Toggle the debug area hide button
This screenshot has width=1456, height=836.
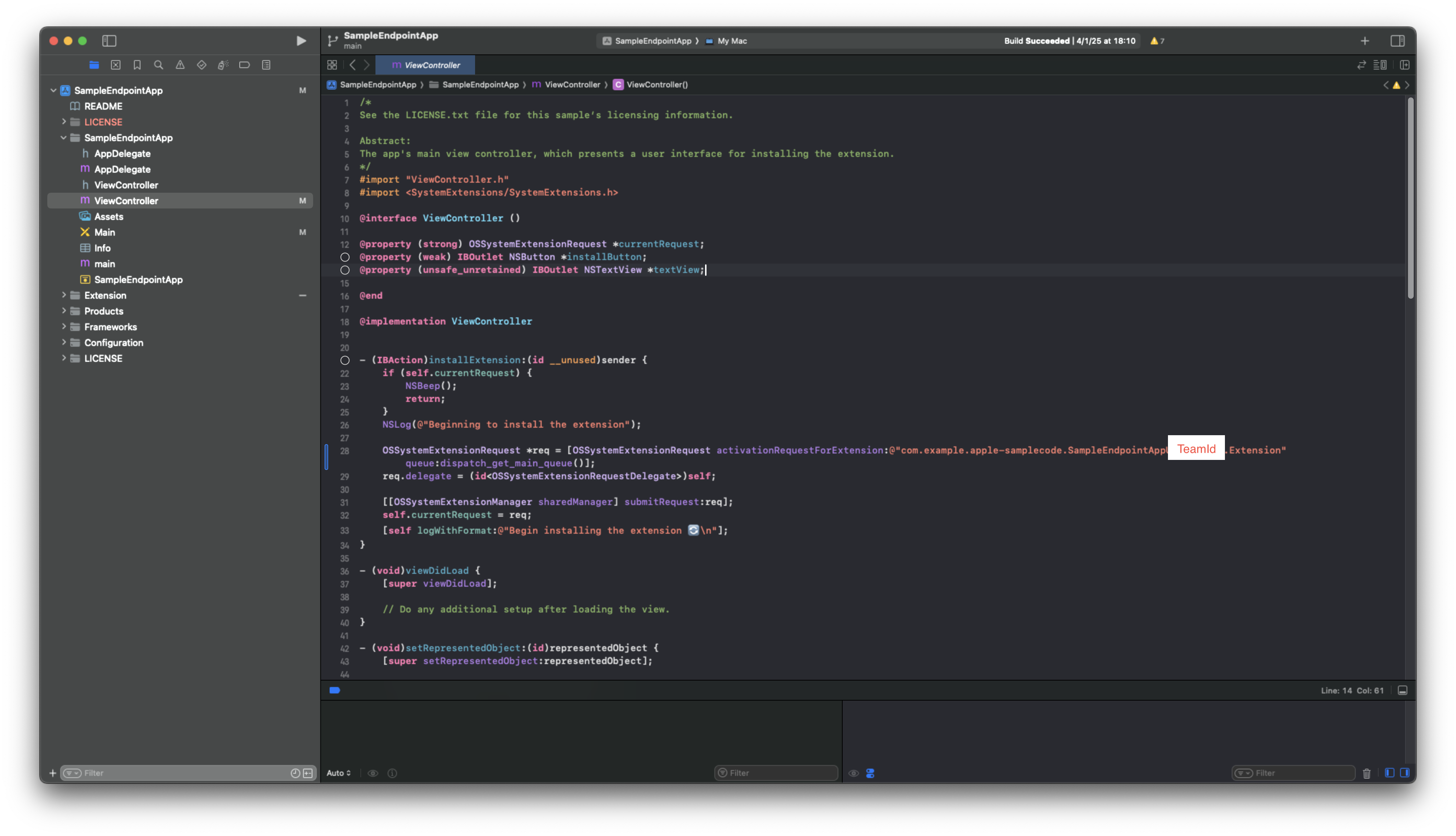1402,691
